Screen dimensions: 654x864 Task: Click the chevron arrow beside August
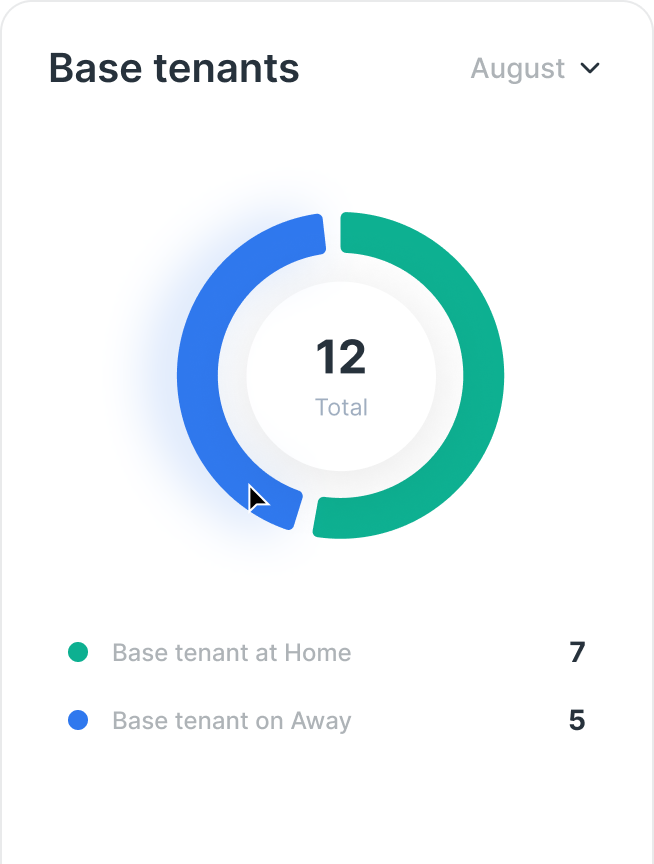(x=590, y=68)
